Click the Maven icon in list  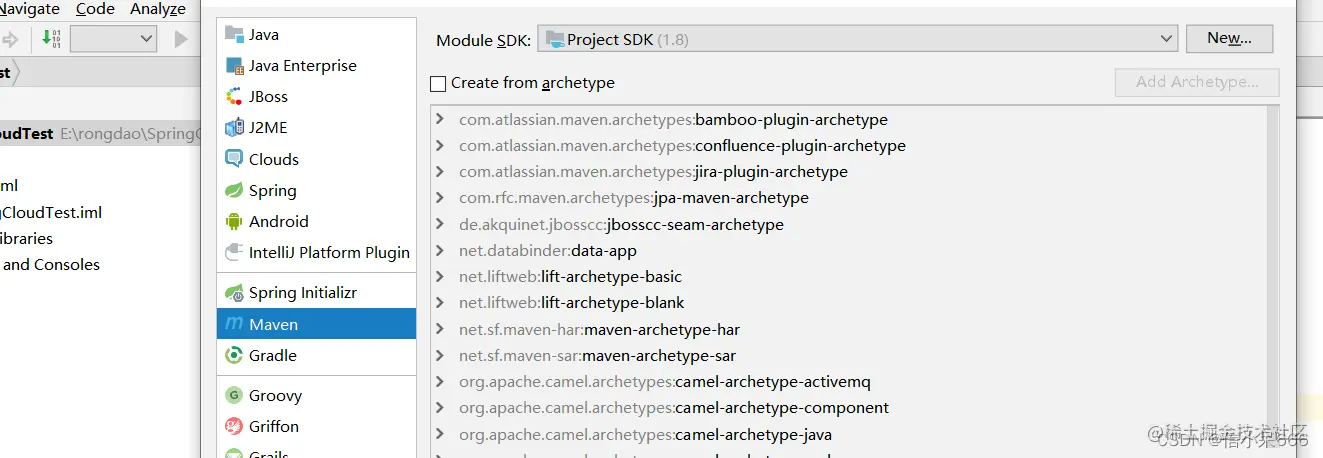234,325
